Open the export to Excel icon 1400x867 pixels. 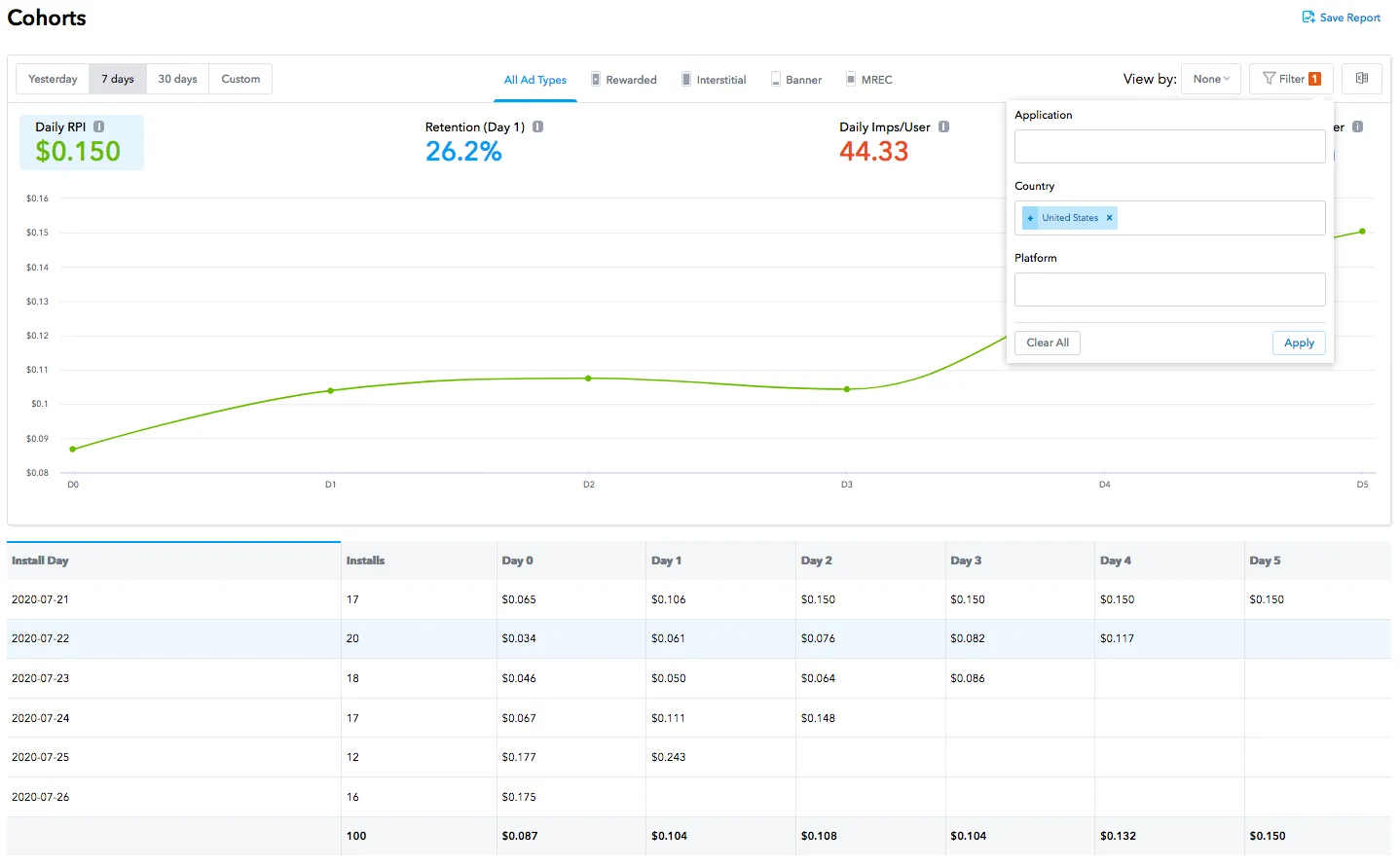(1361, 79)
